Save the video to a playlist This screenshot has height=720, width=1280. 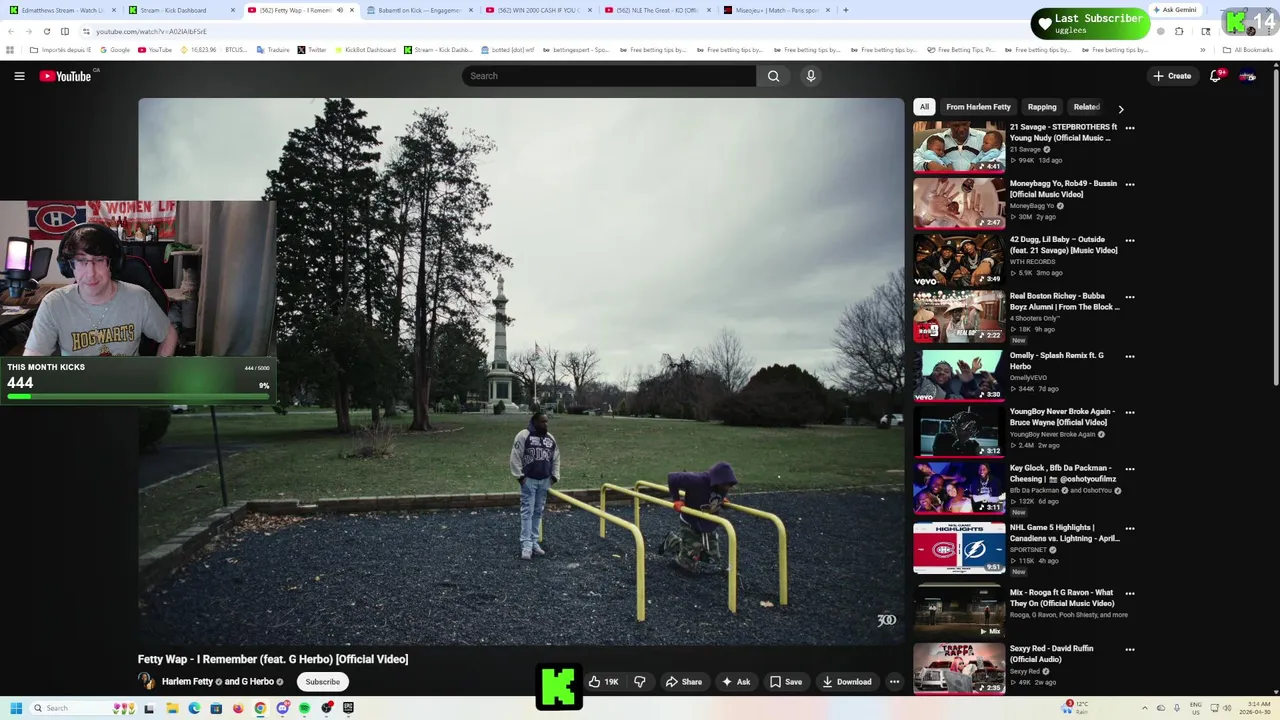click(786, 682)
